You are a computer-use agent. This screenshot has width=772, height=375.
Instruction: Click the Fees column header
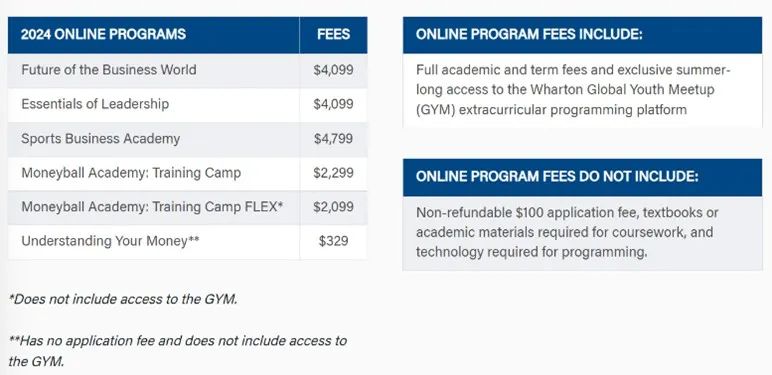click(333, 34)
